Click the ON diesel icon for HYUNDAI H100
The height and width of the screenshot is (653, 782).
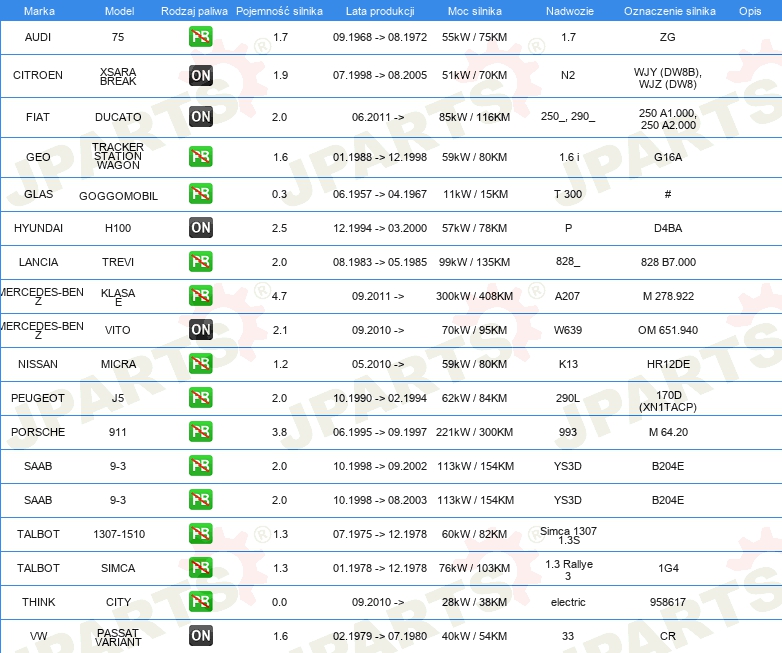pyautogui.click(x=200, y=227)
